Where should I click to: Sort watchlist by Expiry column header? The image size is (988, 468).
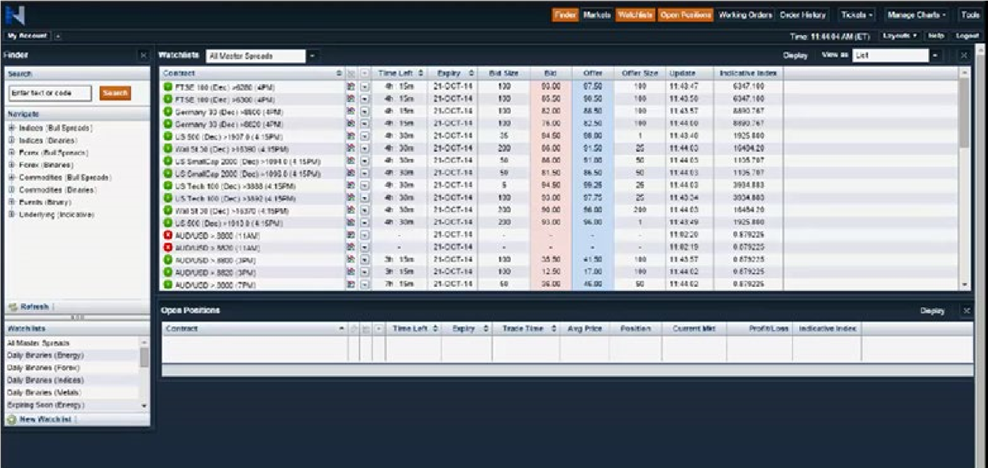point(452,73)
